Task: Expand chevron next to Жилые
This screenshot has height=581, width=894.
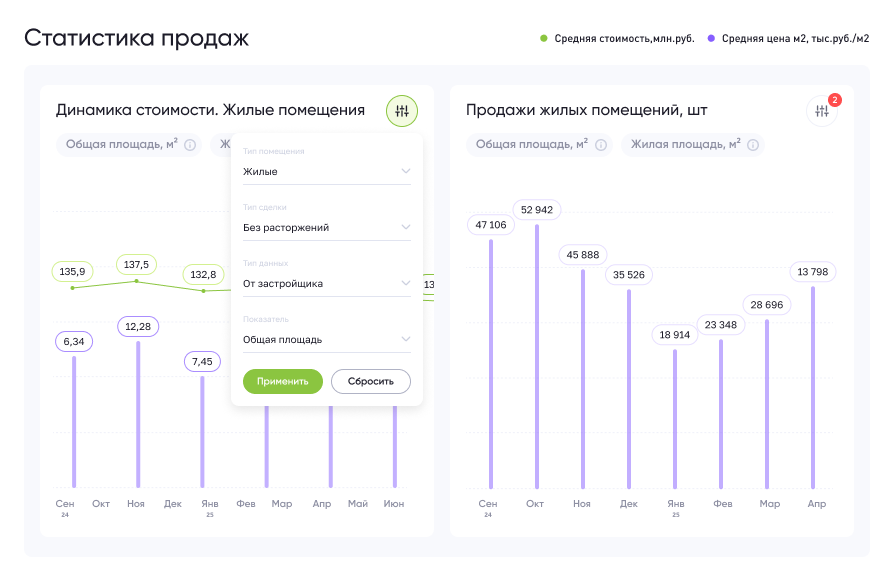Action: click(x=405, y=171)
